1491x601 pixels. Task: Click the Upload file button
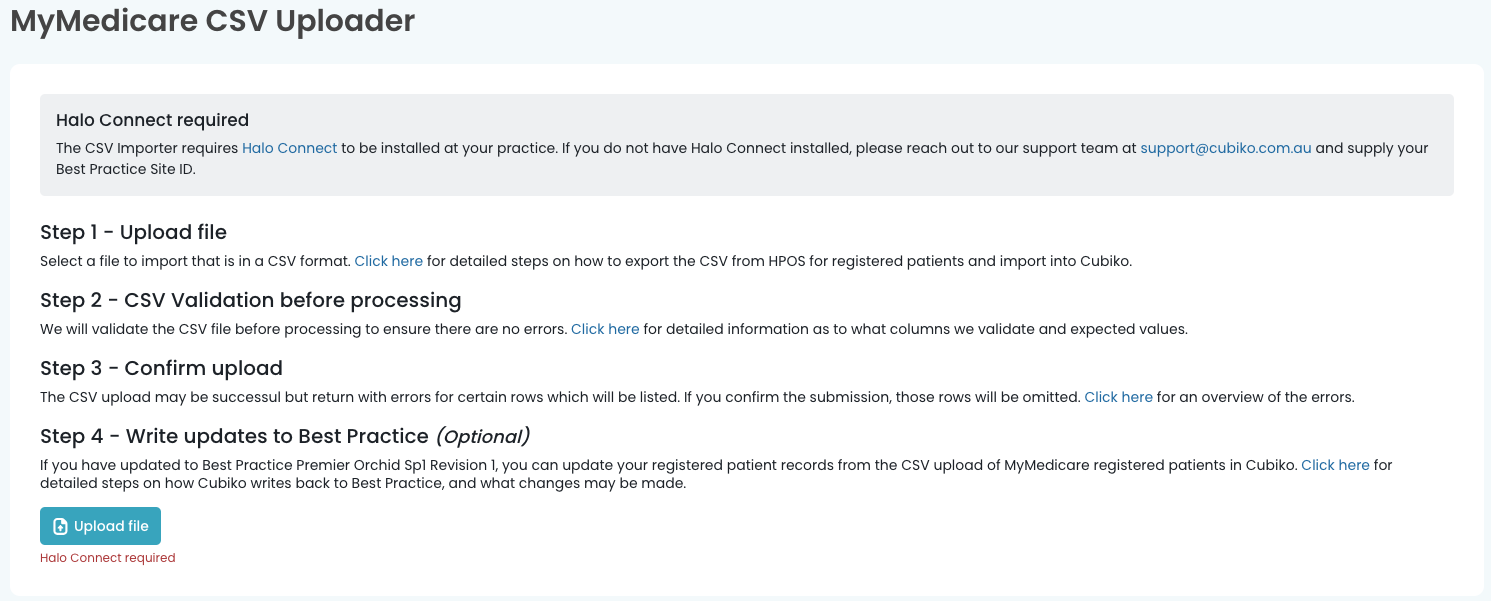click(x=100, y=526)
